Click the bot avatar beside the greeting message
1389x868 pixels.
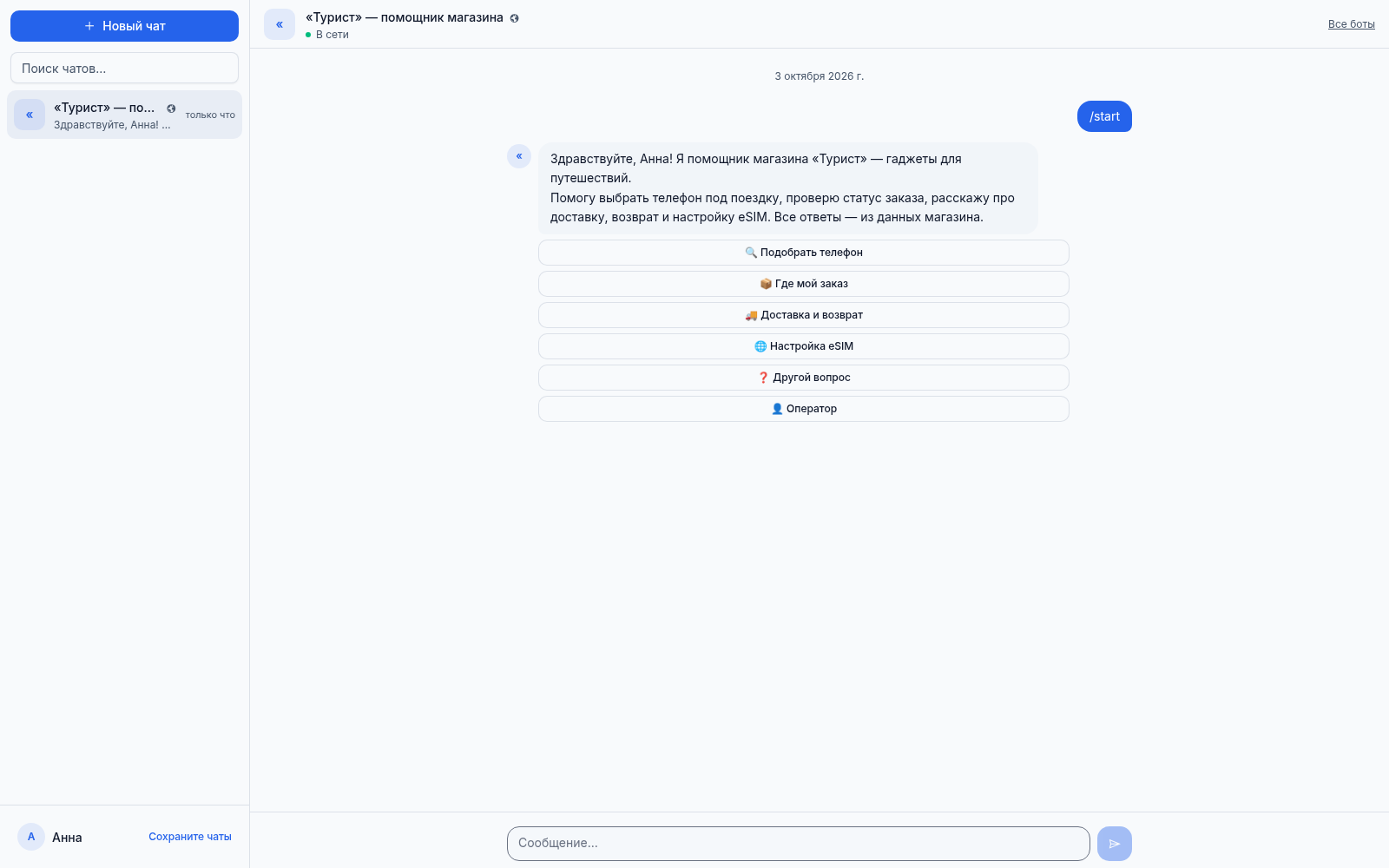click(519, 156)
